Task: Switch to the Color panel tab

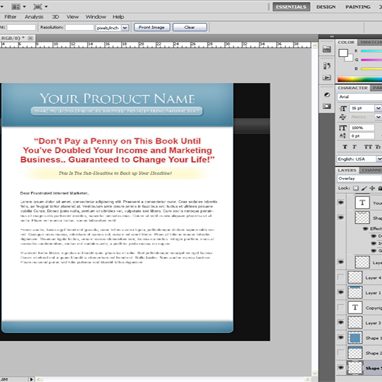Action: coord(346,42)
